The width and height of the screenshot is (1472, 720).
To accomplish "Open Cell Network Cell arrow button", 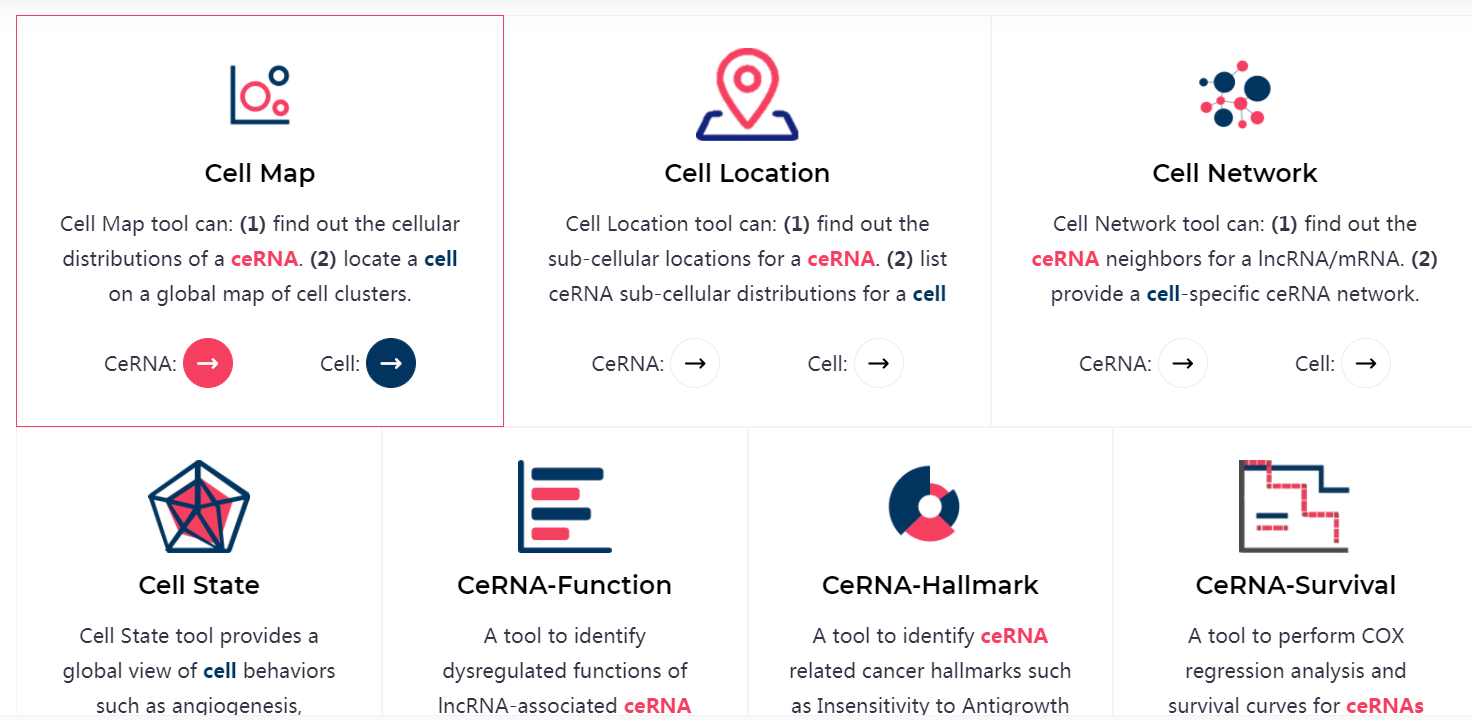I will pyautogui.click(x=1365, y=363).
